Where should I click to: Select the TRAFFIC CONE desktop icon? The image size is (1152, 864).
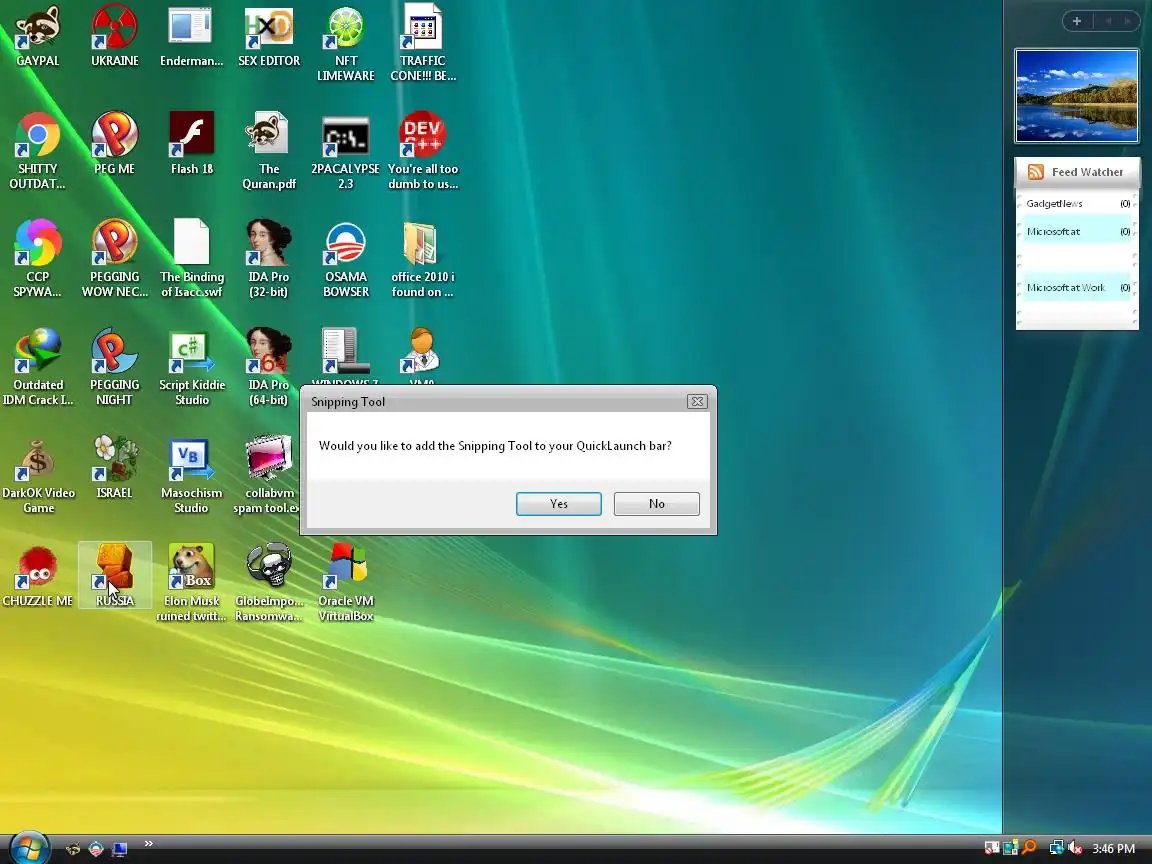(x=422, y=43)
